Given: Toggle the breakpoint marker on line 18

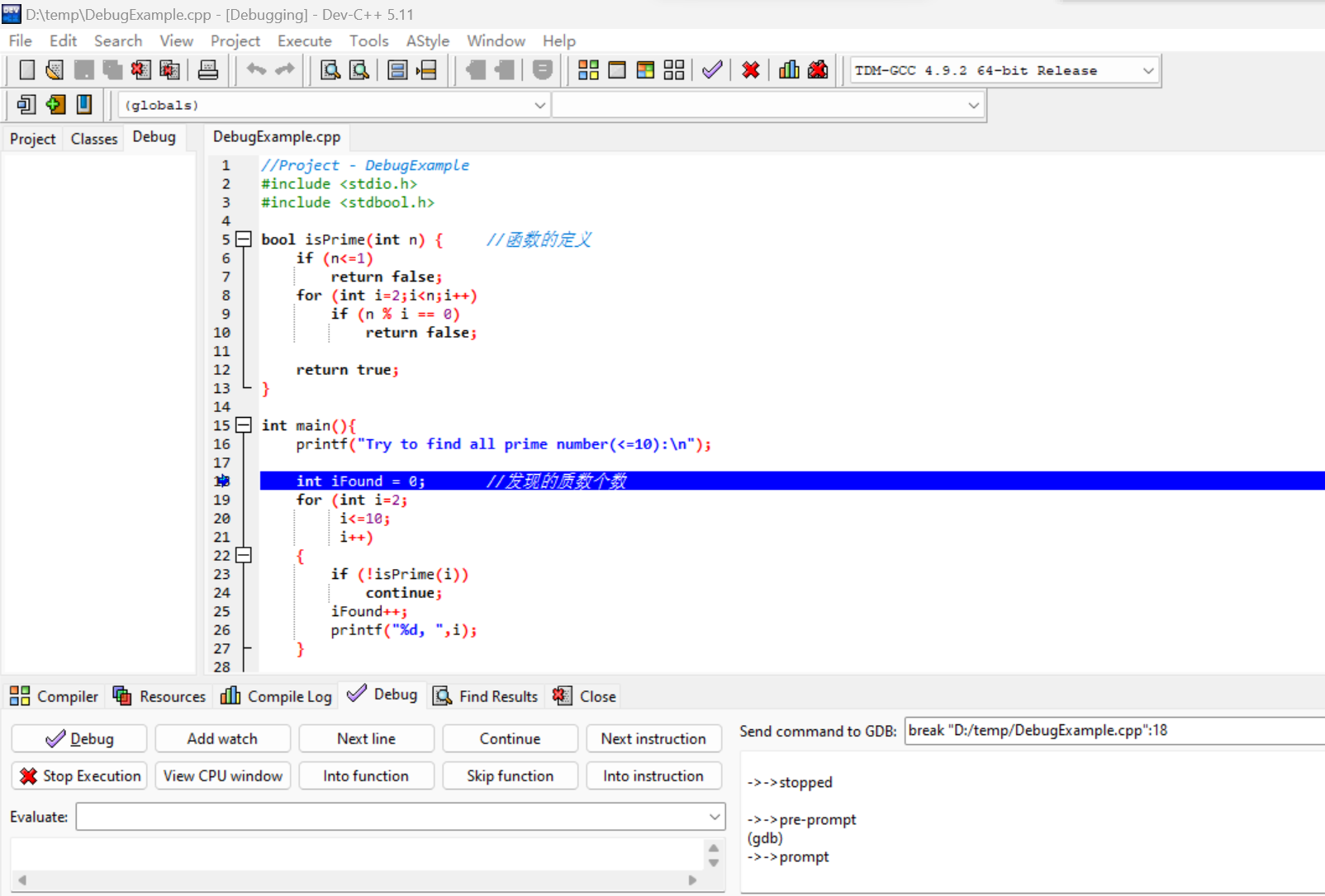Looking at the screenshot, I should [x=222, y=481].
